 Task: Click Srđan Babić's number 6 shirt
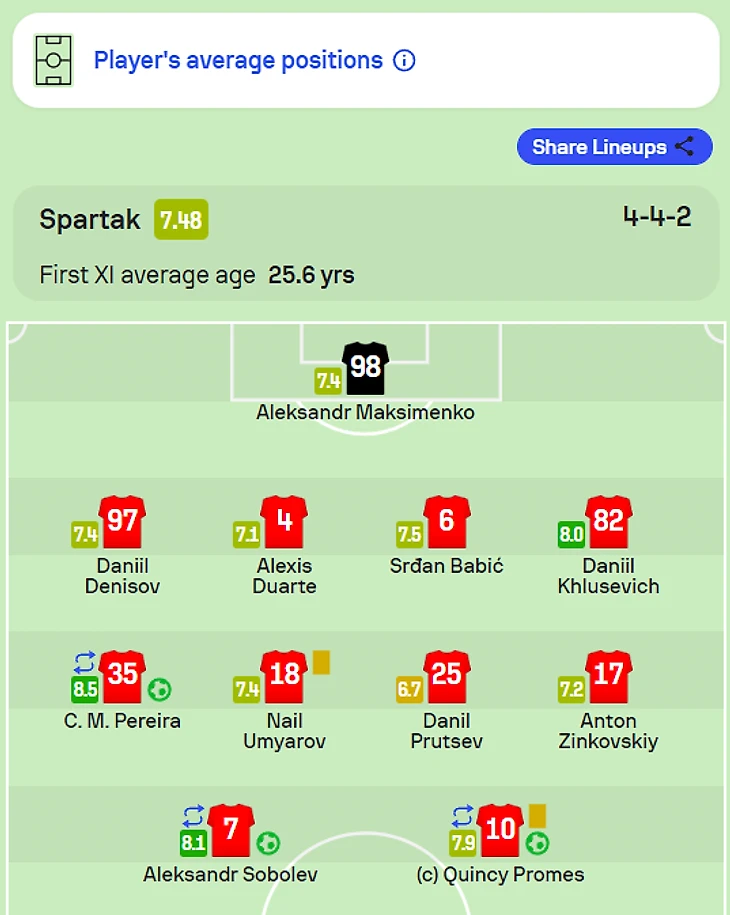pyautogui.click(x=446, y=522)
